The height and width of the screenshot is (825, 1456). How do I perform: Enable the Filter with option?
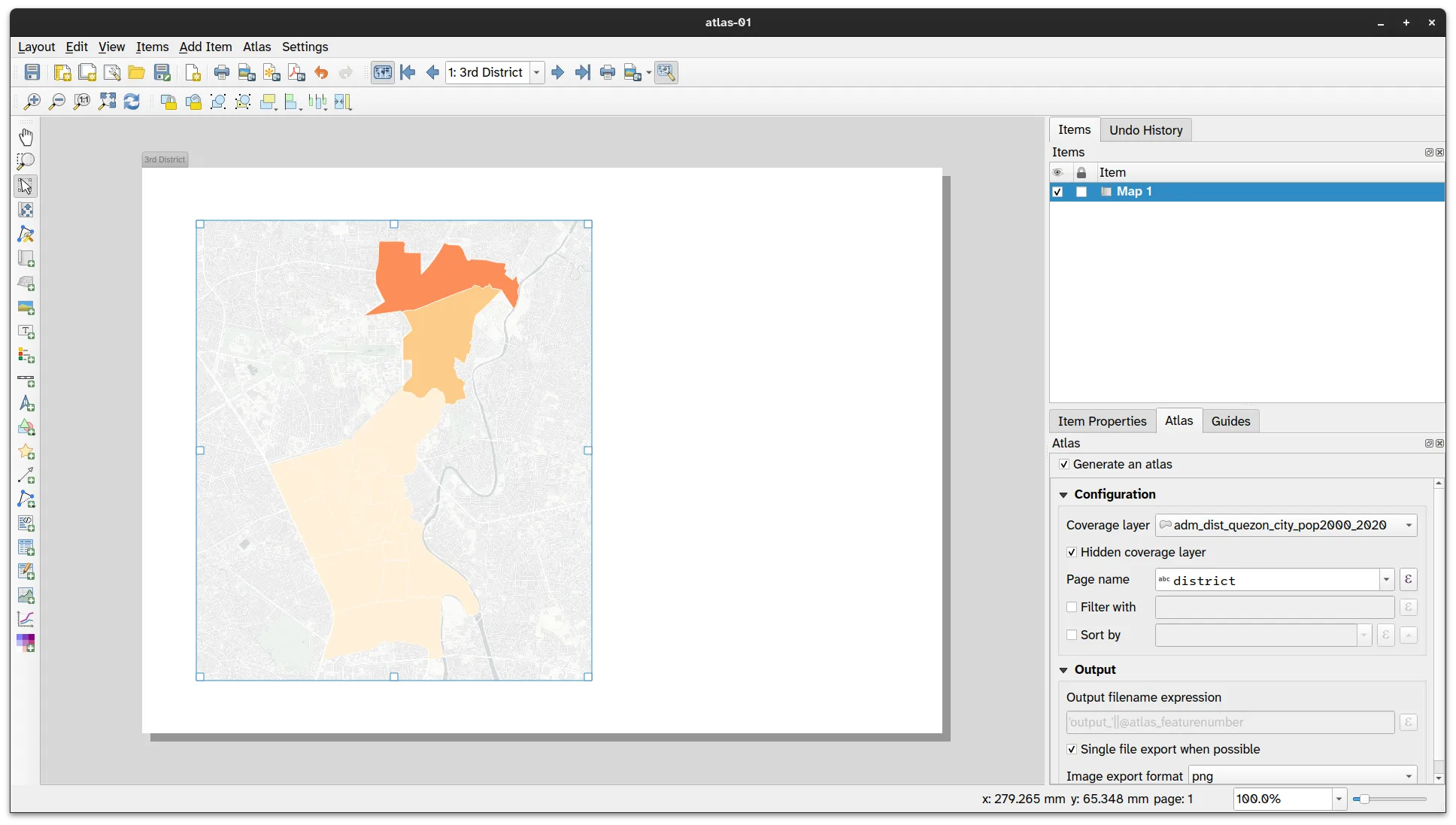pos(1071,607)
